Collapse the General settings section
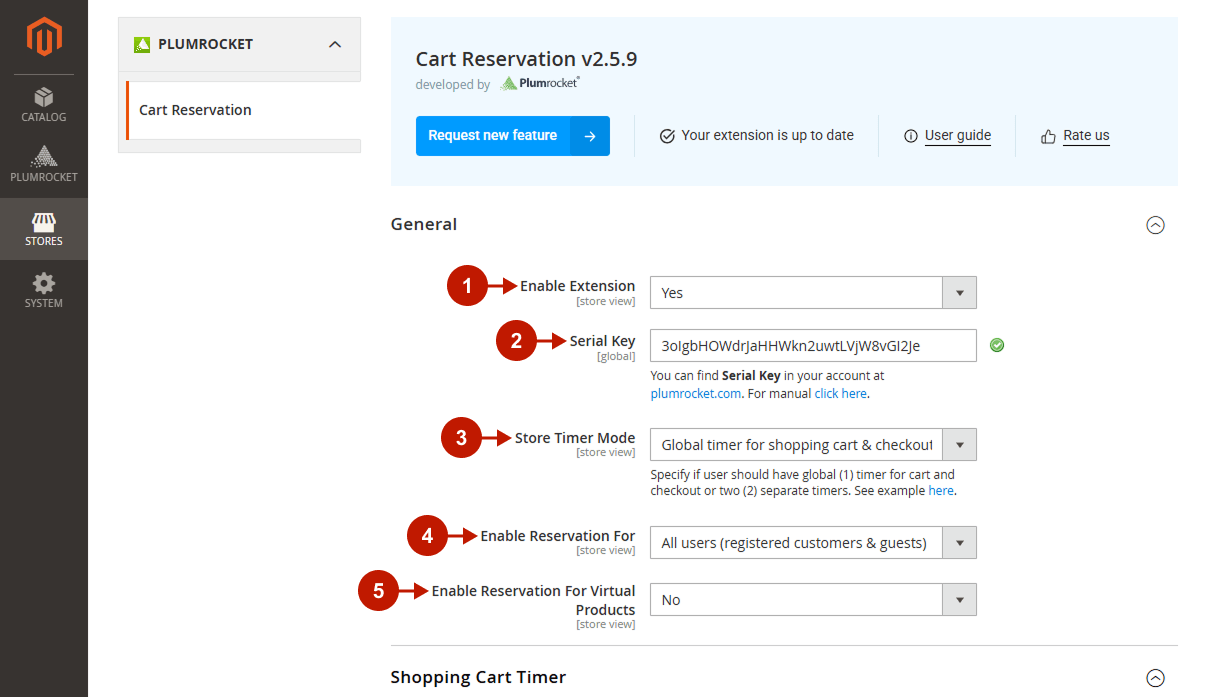 coord(1155,225)
